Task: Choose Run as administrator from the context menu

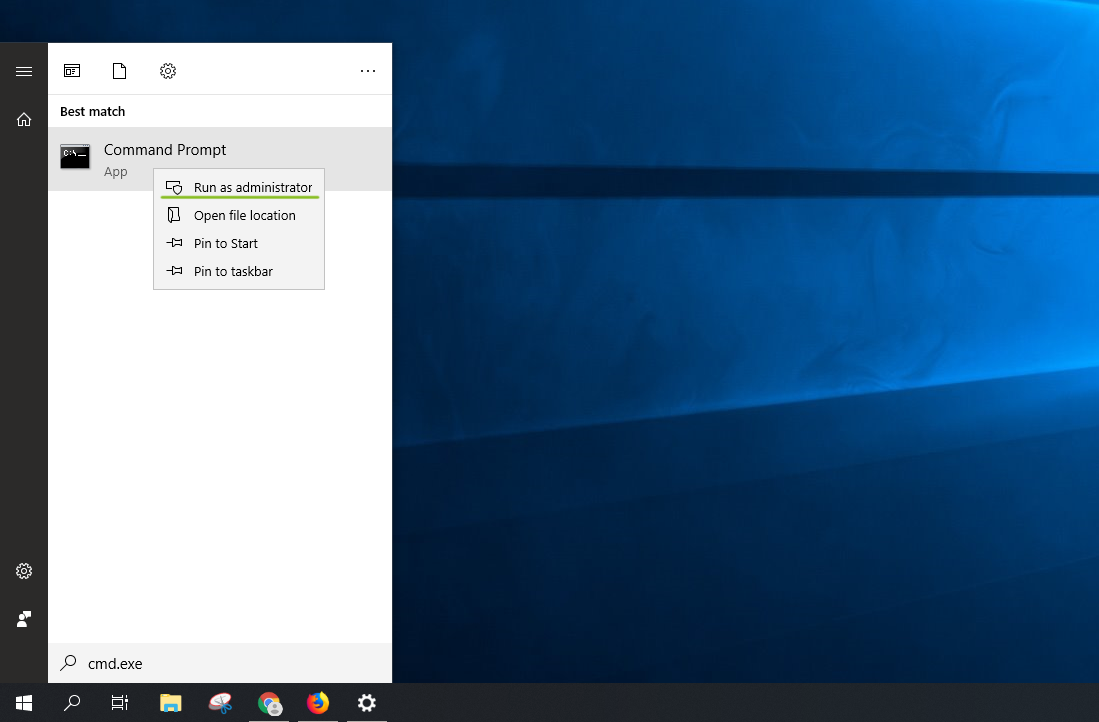Action: (252, 187)
